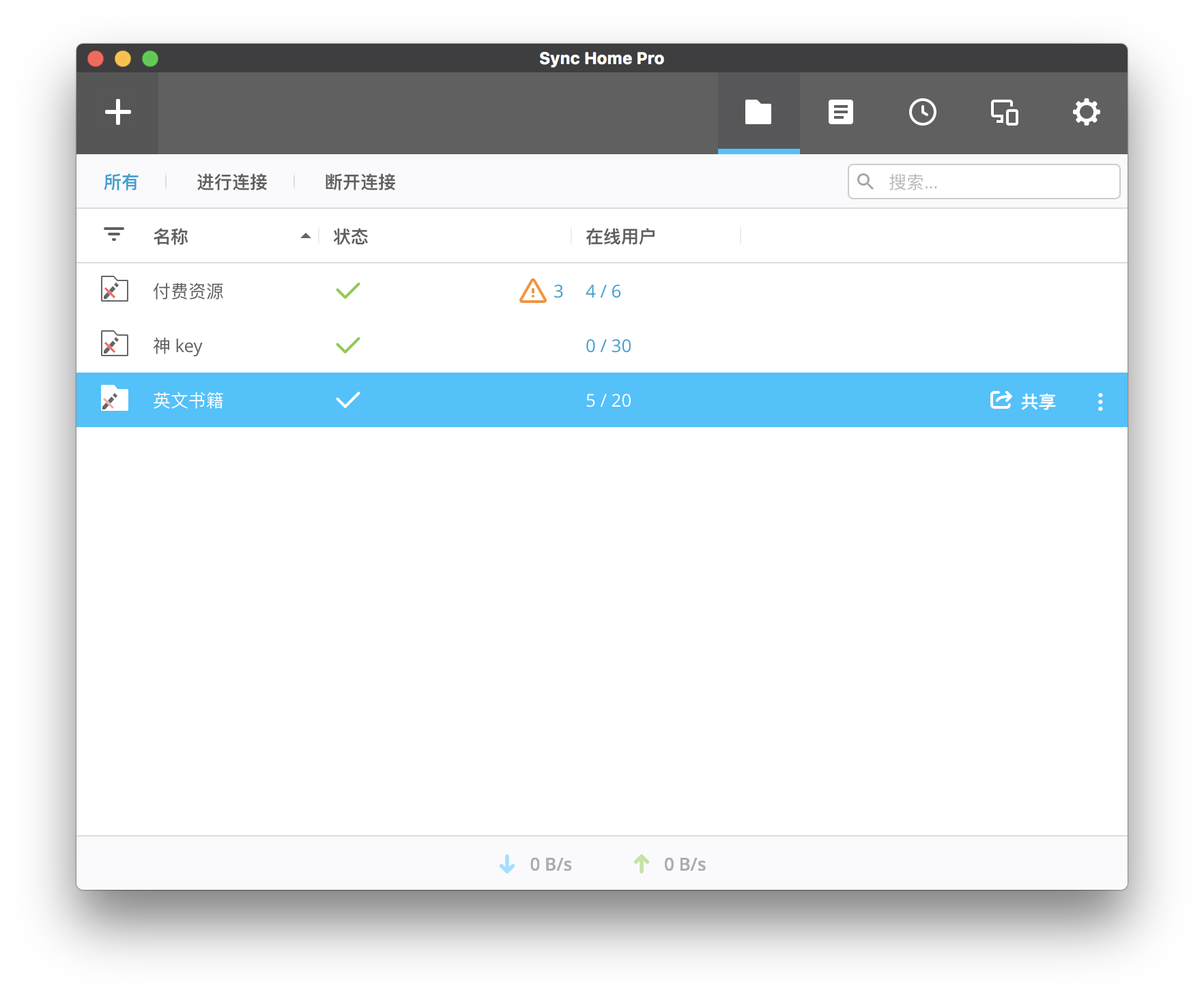Screen dimensions: 1204x999
Task: Click the 4 / 6 online users value
Action: point(603,291)
